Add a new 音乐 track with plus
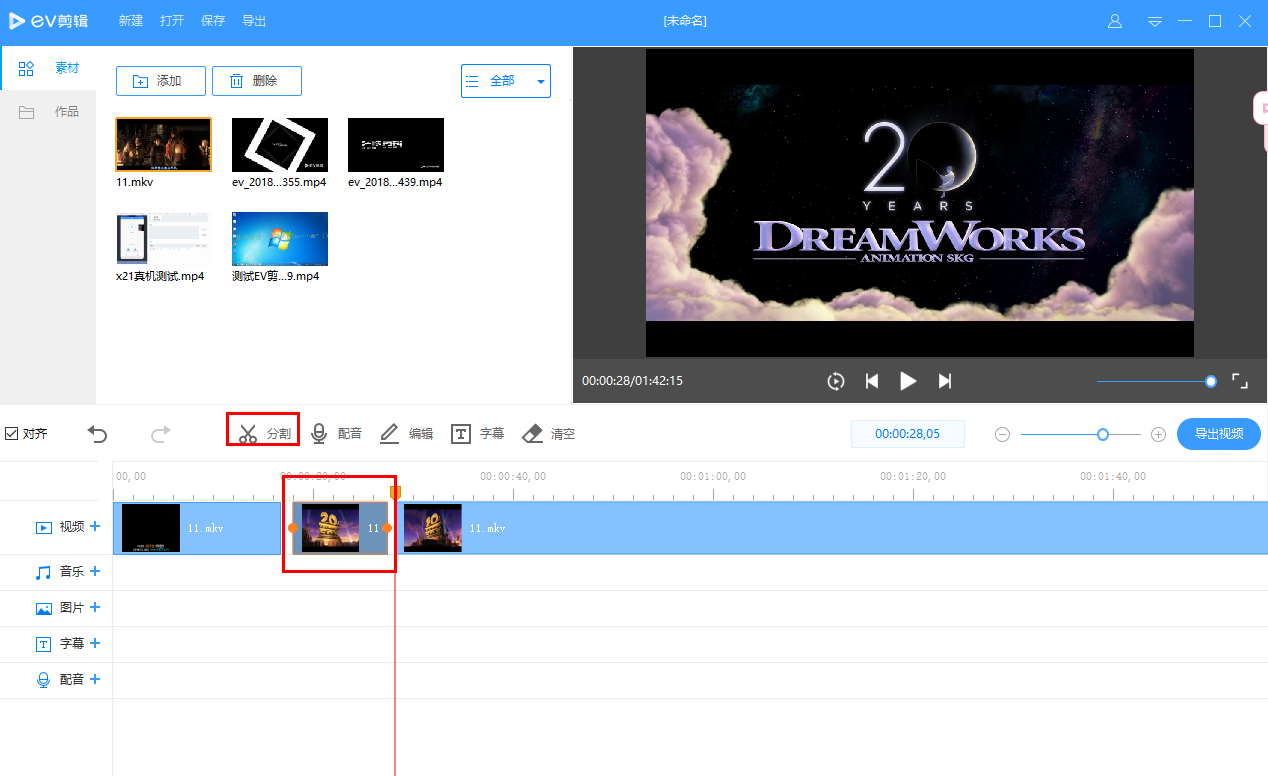Screen dimensions: 1268x776 coord(95,571)
